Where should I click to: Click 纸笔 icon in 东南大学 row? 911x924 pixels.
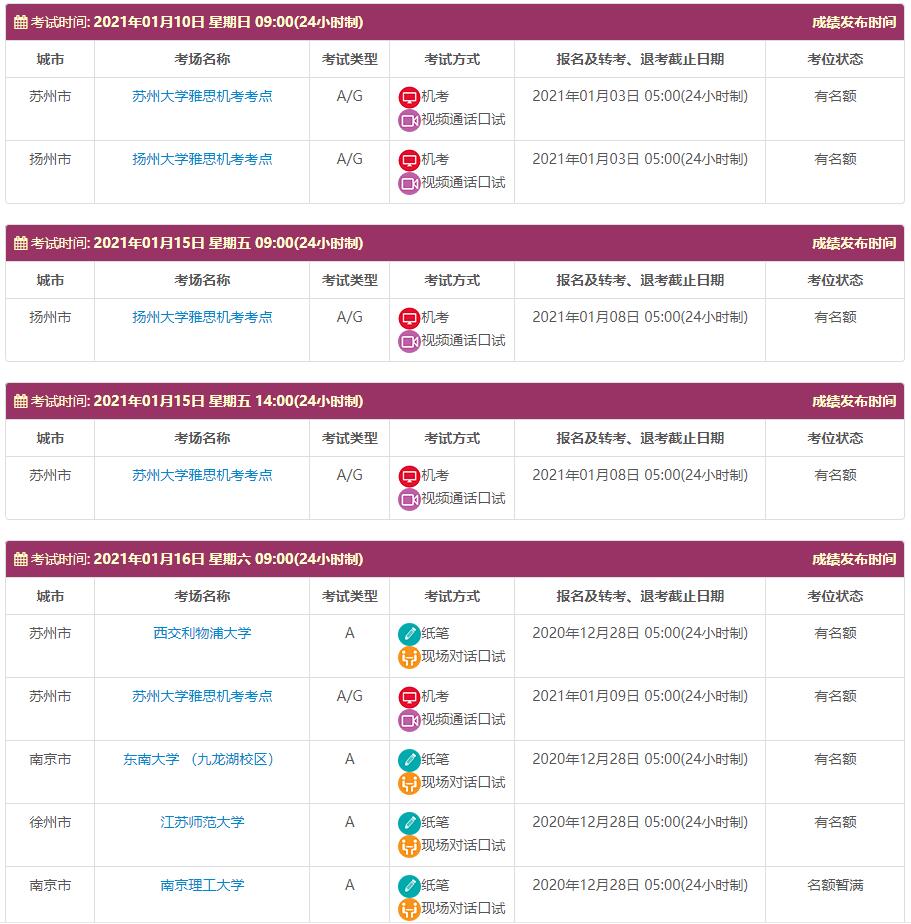[x=409, y=760]
